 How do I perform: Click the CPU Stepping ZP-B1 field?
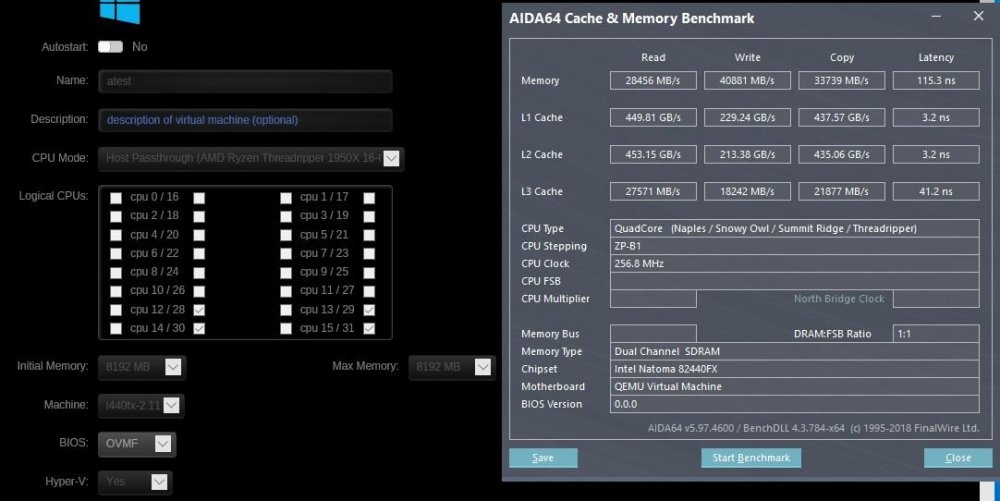pos(795,246)
